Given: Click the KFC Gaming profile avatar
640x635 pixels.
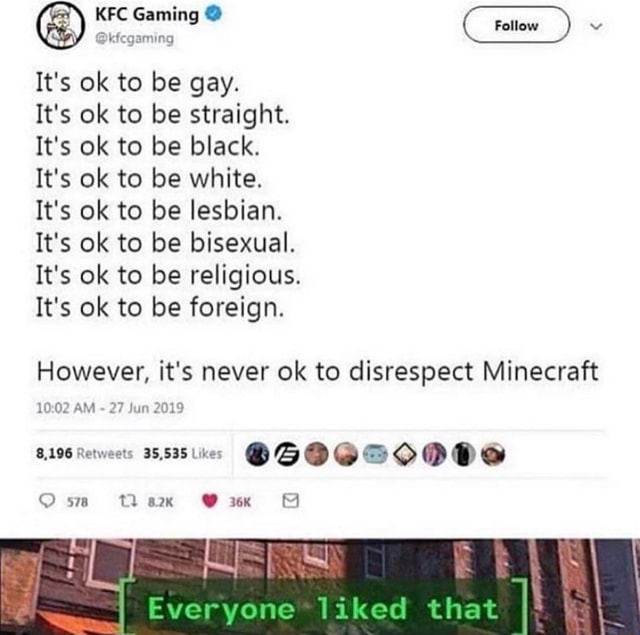Looking at the screenshot, I should click(60, 26).
